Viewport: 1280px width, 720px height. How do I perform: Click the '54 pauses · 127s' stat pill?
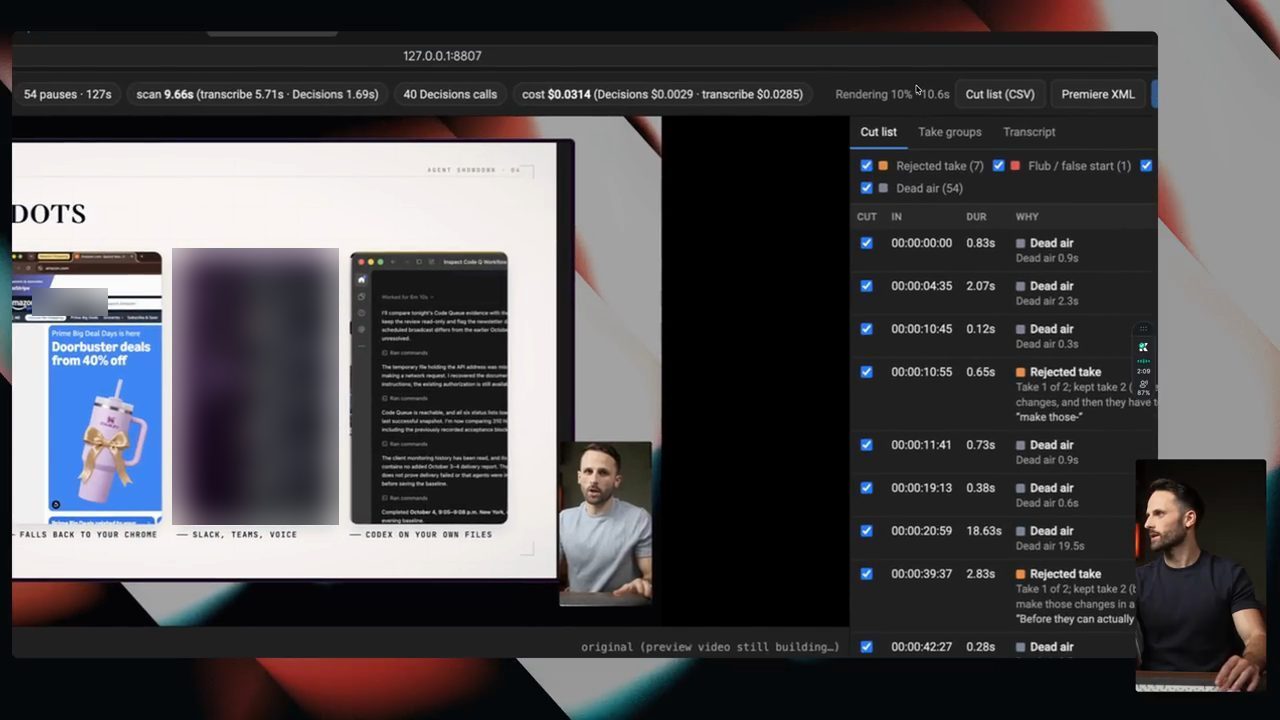pos(68,94)
